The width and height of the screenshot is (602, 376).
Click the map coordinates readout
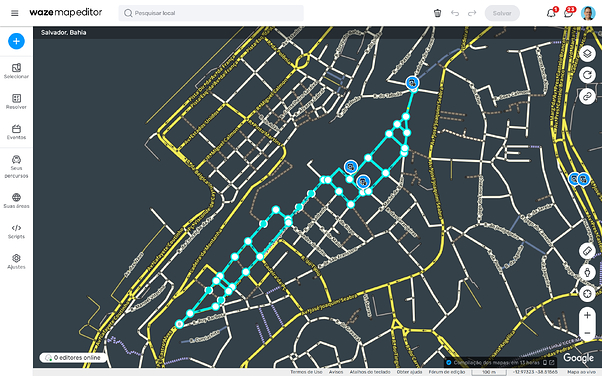pos(536,372)
